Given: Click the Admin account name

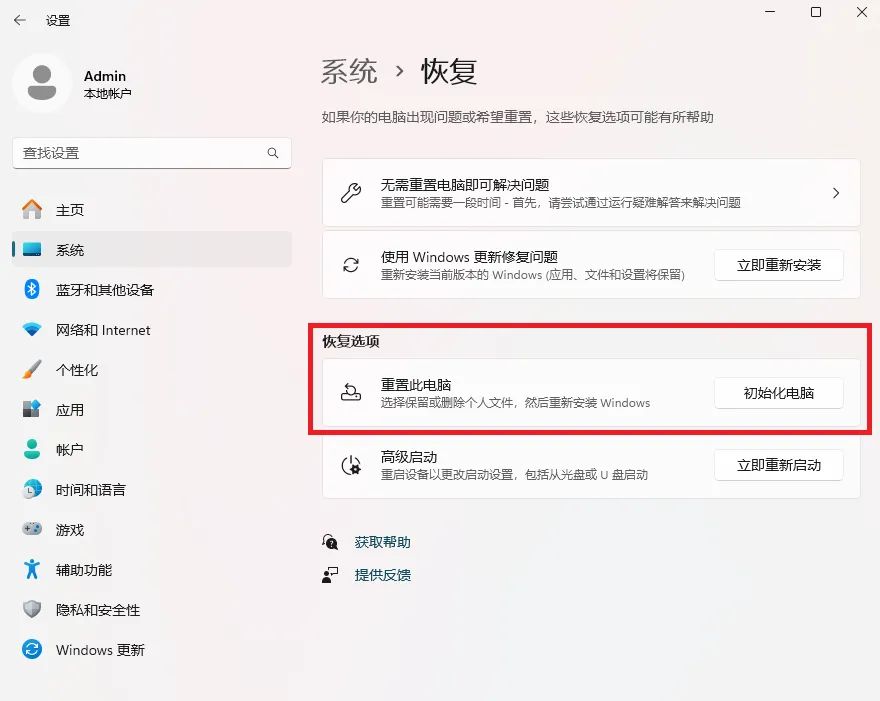Looking at the screenshot, I should click(104, 76).
